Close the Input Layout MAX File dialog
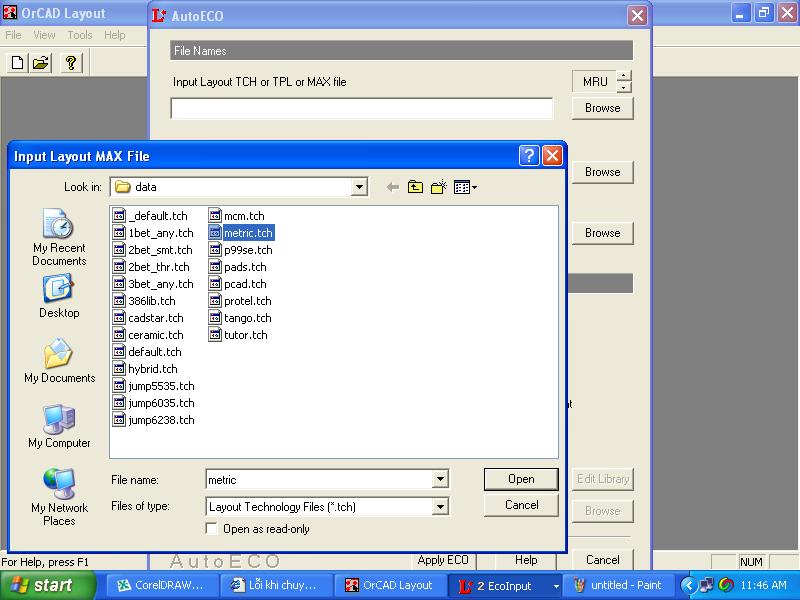The height and width of the screenshot is (600, 800). click(x=552, y=155)
